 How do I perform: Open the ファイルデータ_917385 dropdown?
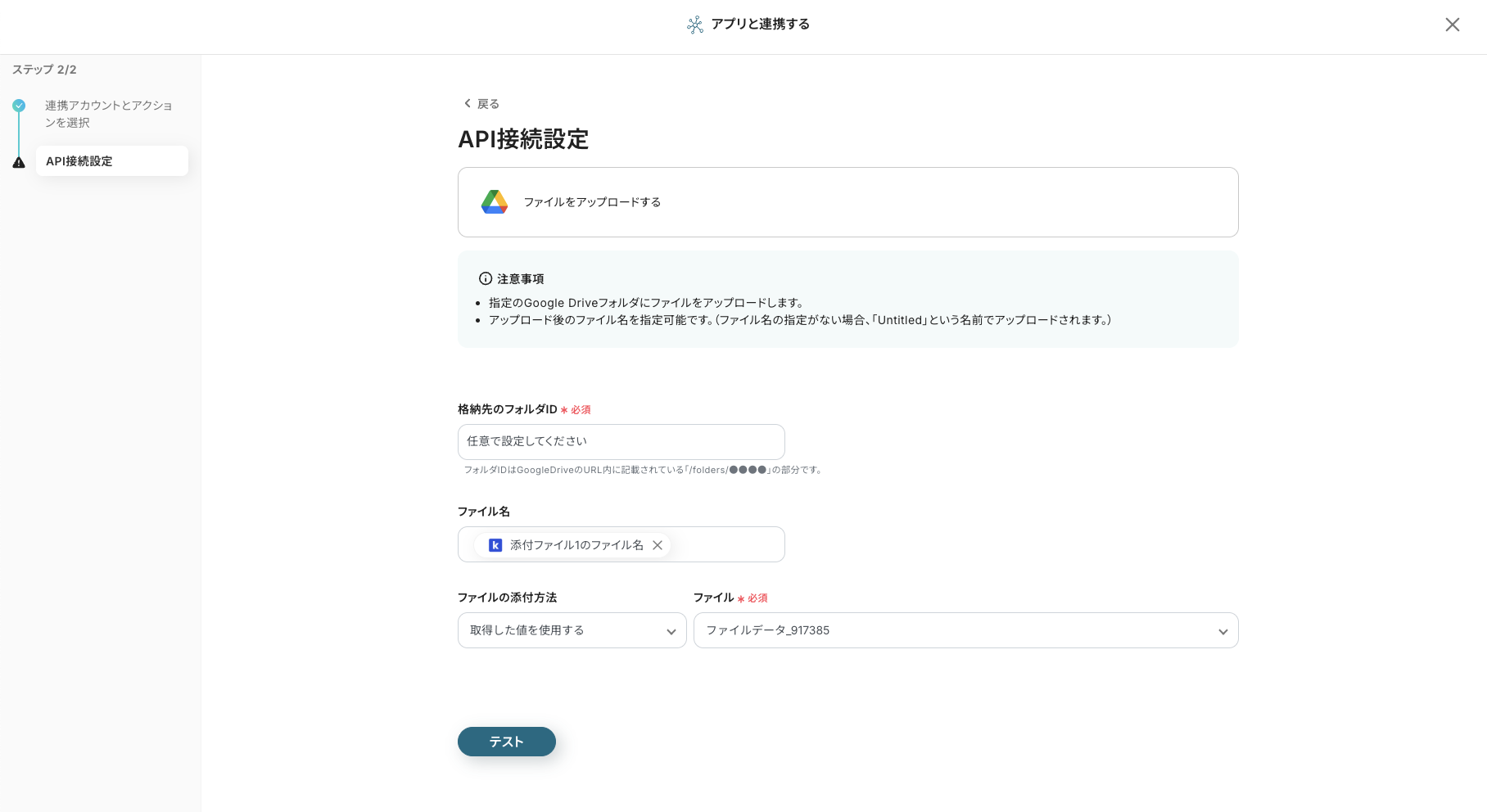click(x=965, y=630)
